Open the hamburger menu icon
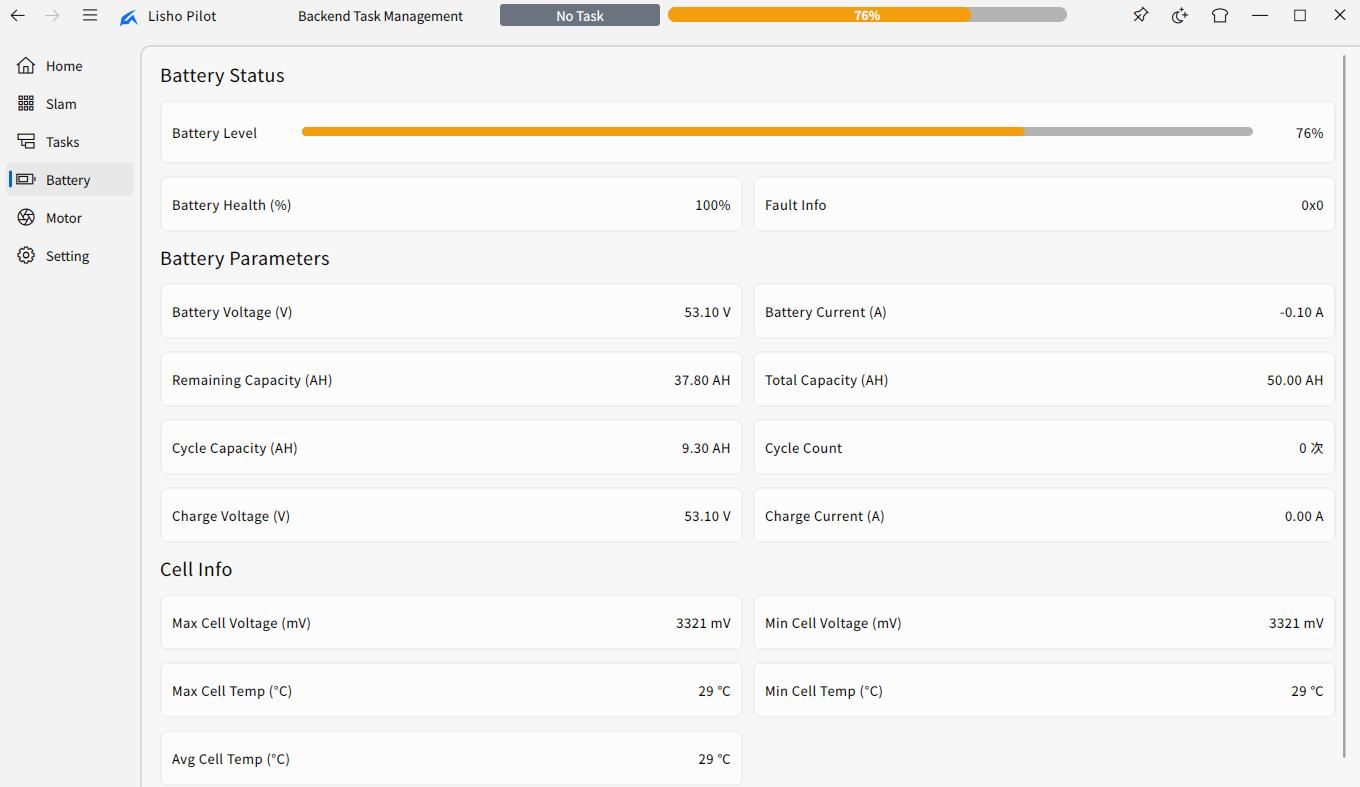1360x787 pixels. coord(90,16)
